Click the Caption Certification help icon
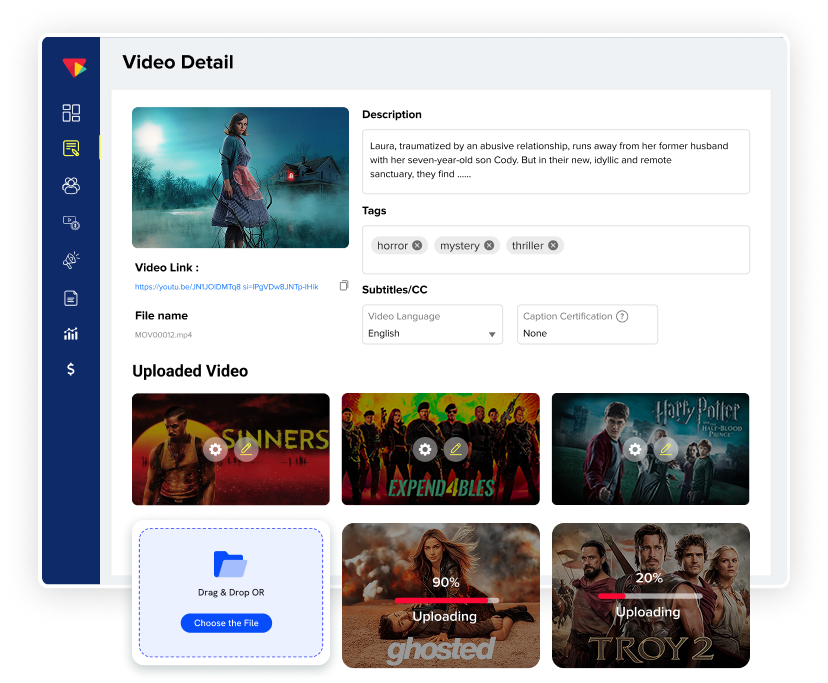Screen dimensions: 828x683 (x=622, y=316)
